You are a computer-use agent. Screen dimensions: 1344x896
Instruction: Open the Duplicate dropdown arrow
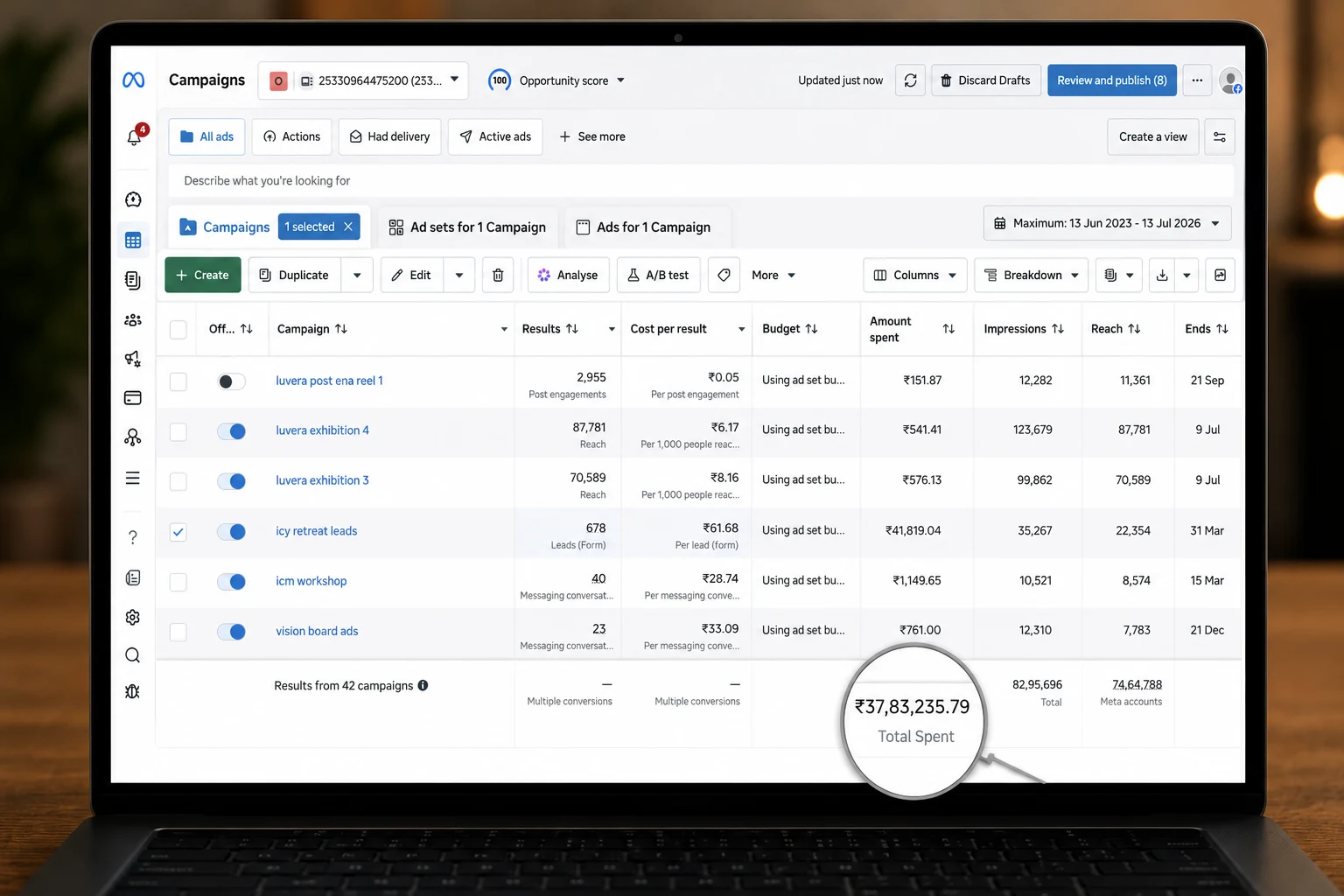[357, 275]
